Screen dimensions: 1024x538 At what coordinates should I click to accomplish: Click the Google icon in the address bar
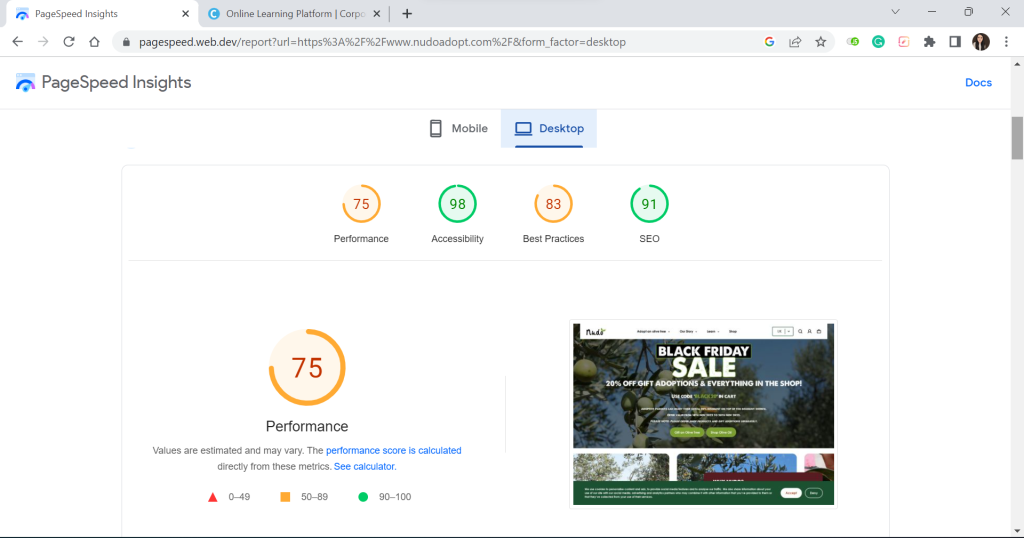click(769, 42)
